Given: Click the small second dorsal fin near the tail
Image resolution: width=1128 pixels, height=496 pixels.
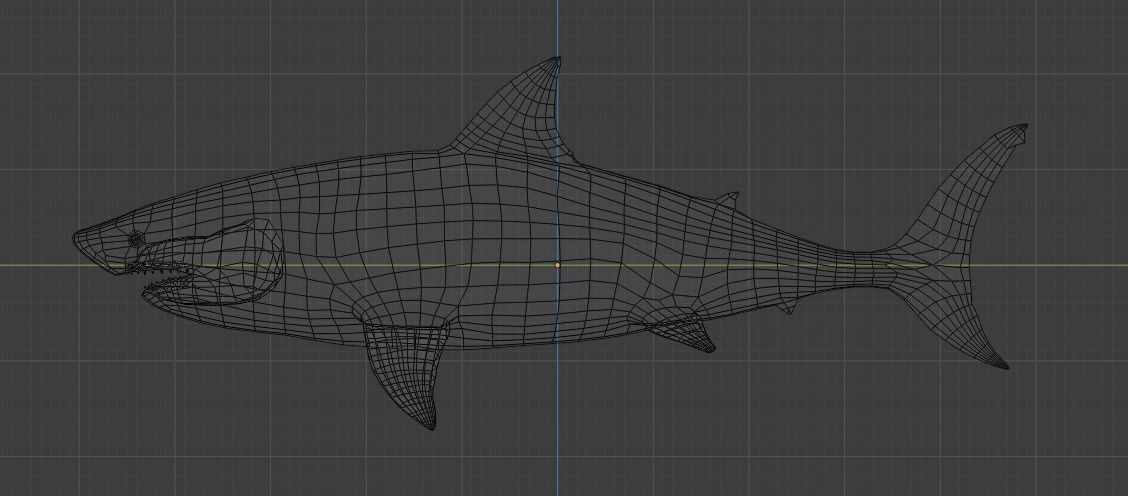Looking at the screenshot, I should (727, 199).
